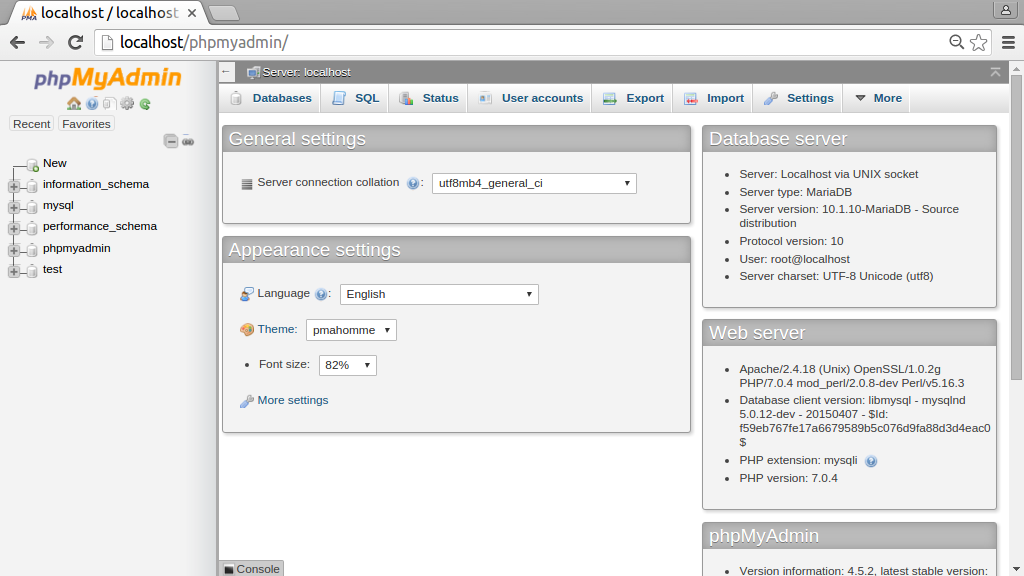Open the Status tab

coord(428,98)
